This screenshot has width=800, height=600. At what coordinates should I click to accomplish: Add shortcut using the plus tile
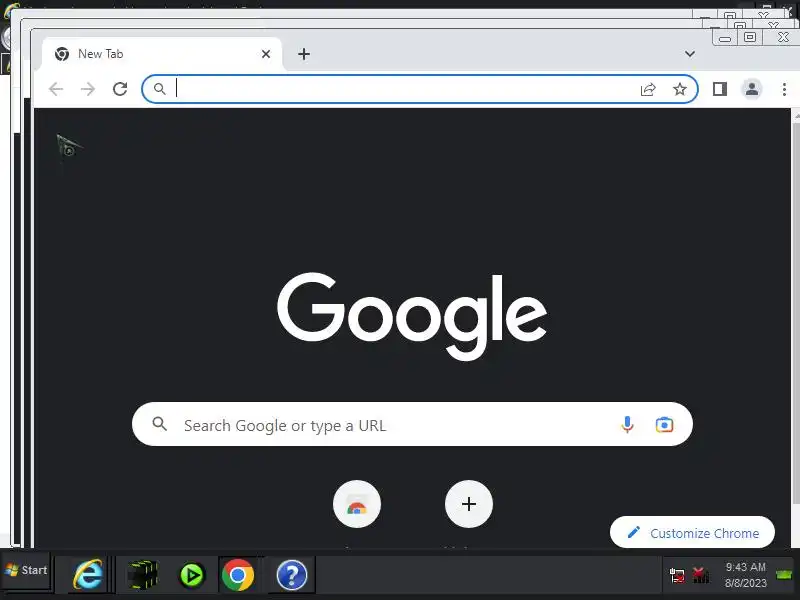pos(469,504)
